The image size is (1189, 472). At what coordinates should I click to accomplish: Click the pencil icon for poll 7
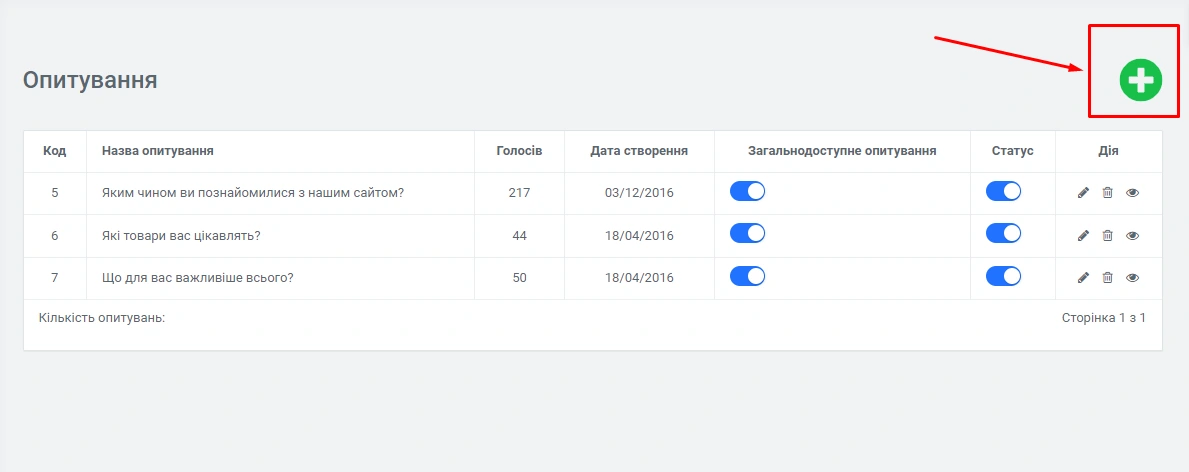(1083, 278)
